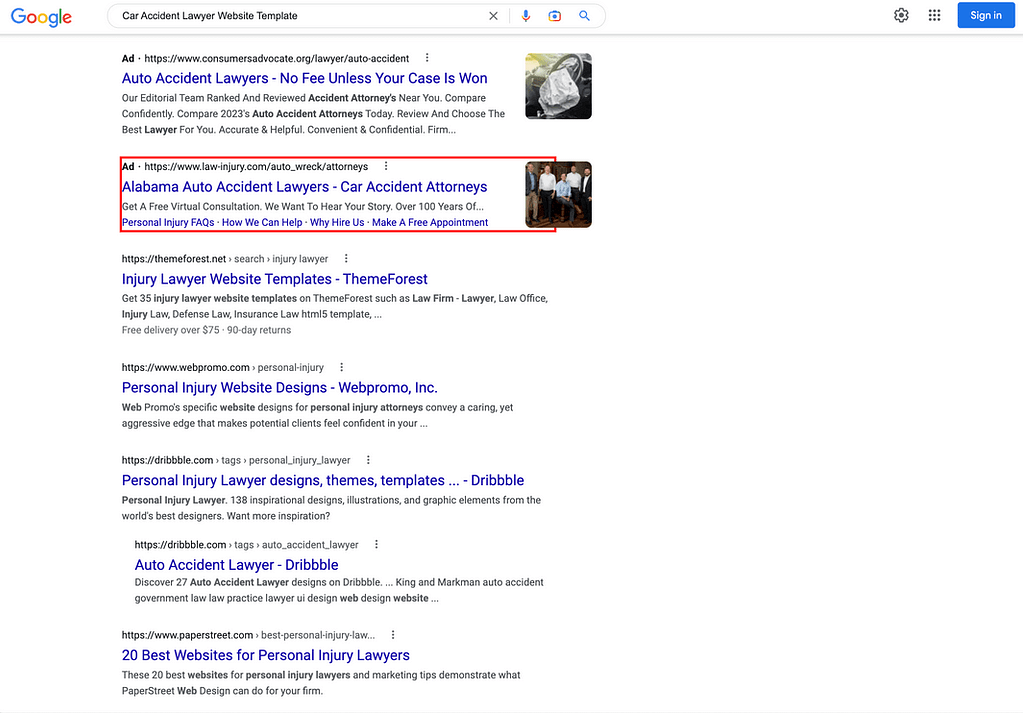Click the Personal Injury FAQs sitelink
The width and height of the screenshot is (1023, 713).
click(168, 222)
